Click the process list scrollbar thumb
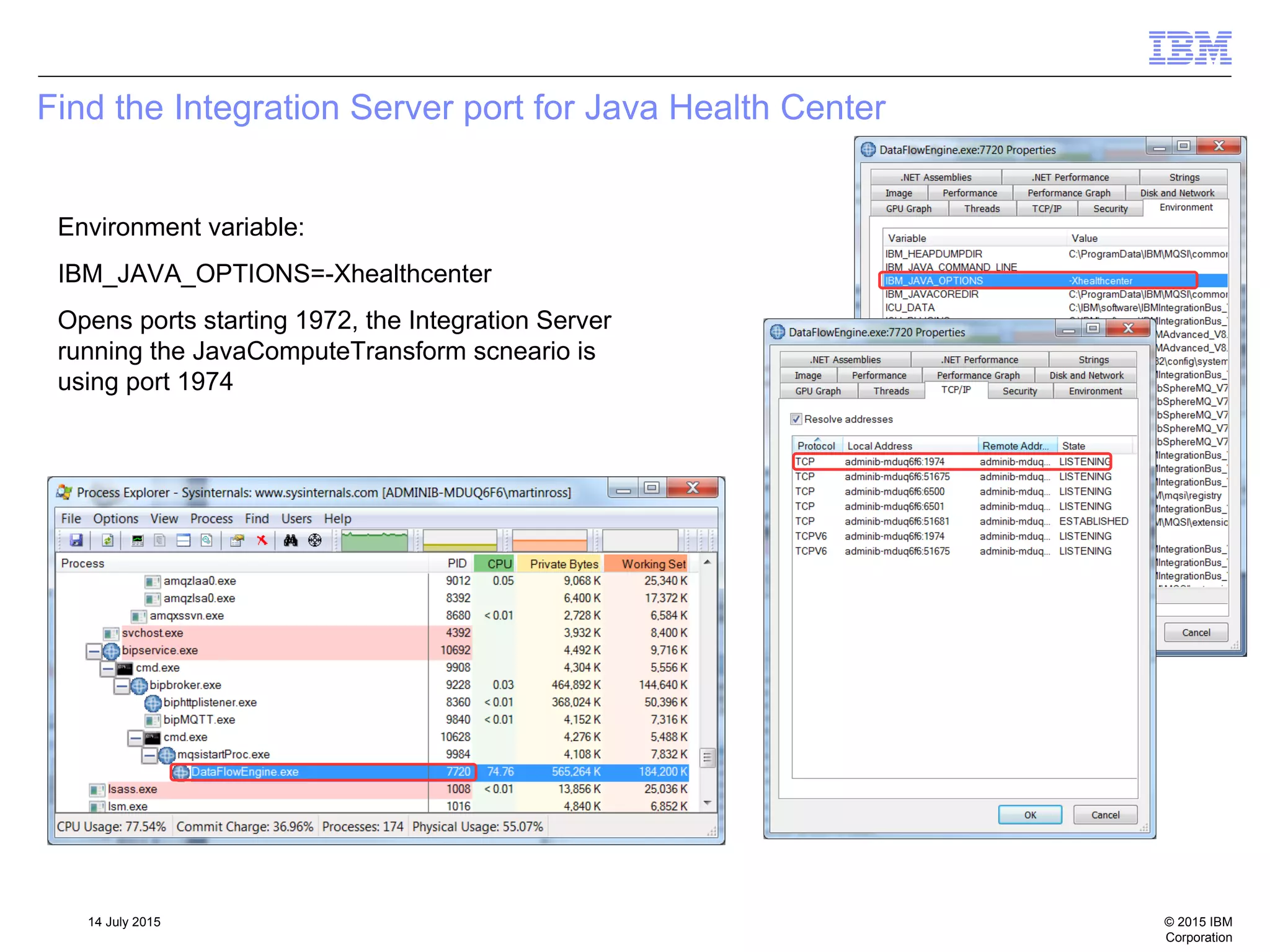Viewport: 1270px width, 952px height. pos(707,757)
